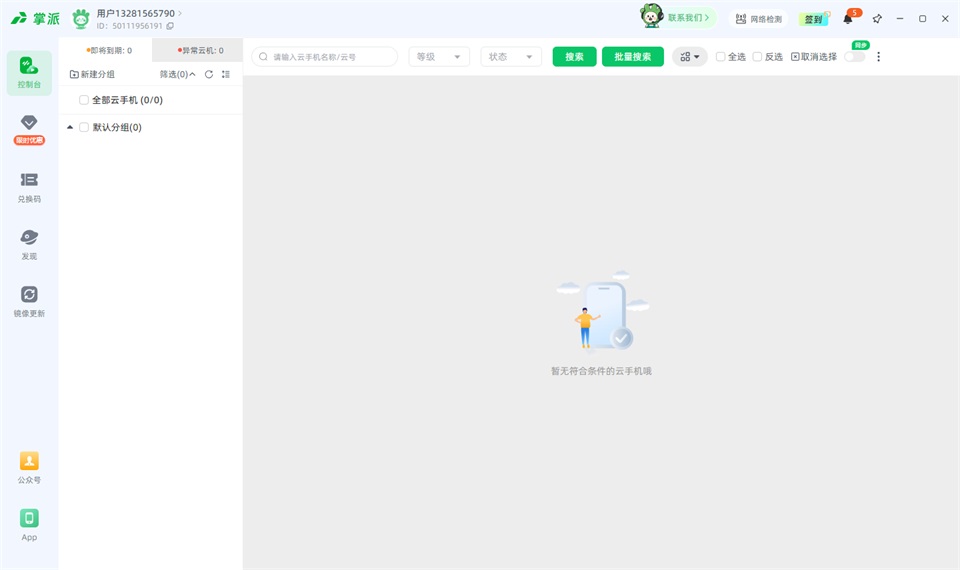Screen dimensions: 960x570
Task: Check the 全部云手机 checkbox
Action: [x=84, y=100]
